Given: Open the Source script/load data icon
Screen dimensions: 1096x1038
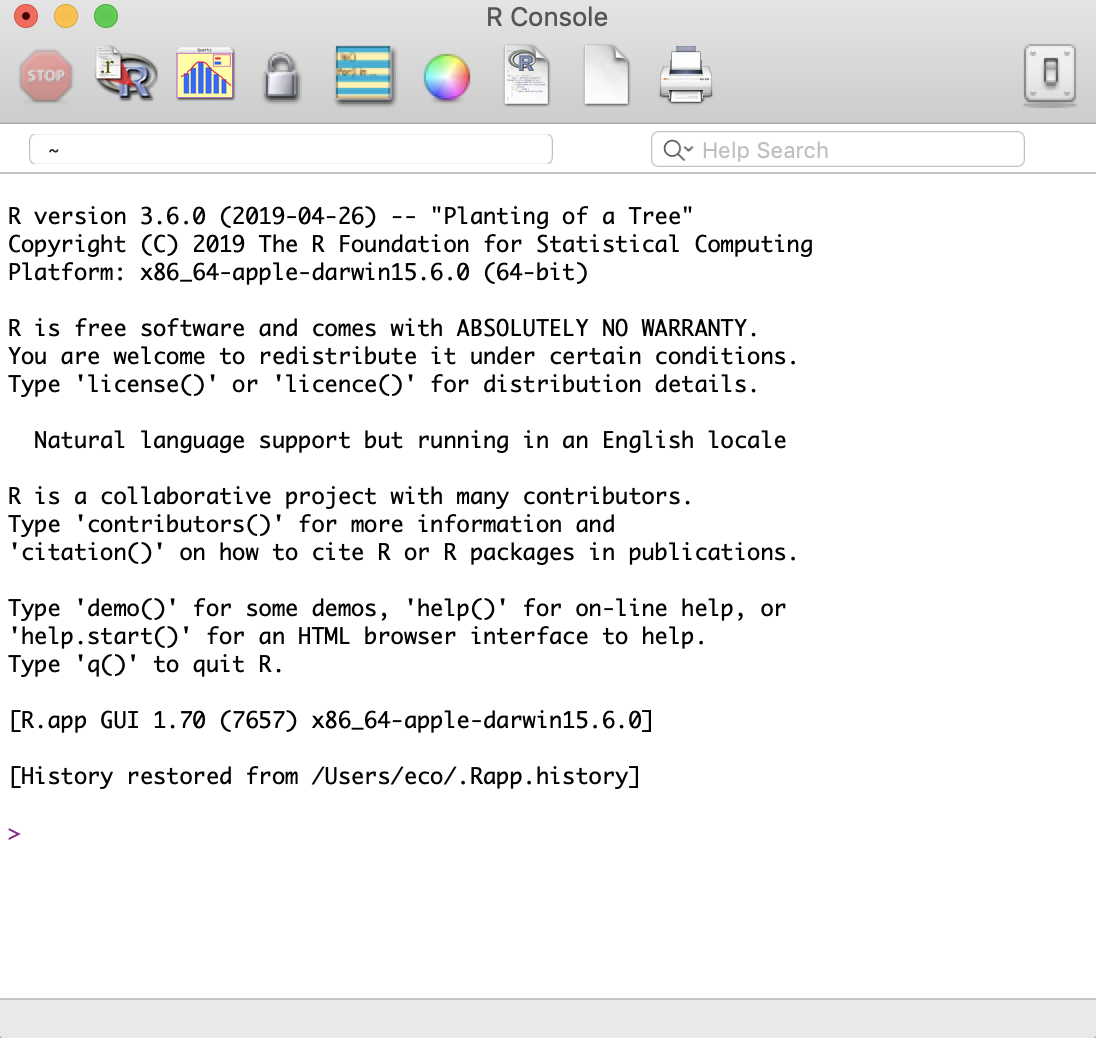Looking at the screenshot, I should click(x=126, y=74).
